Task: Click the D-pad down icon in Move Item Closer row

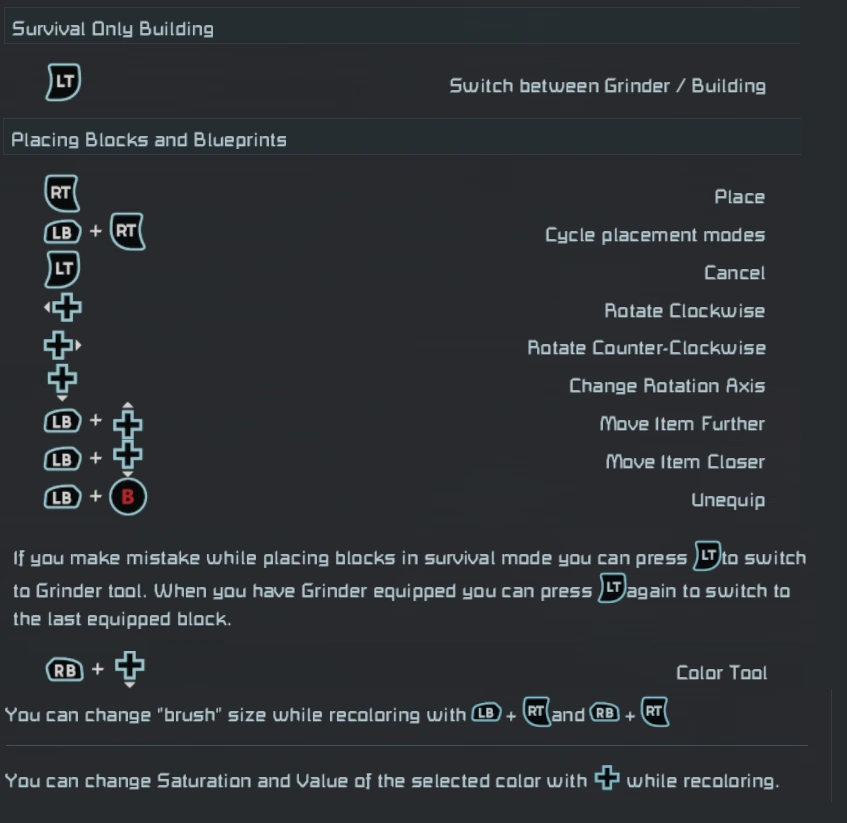Action: (127, 459)
